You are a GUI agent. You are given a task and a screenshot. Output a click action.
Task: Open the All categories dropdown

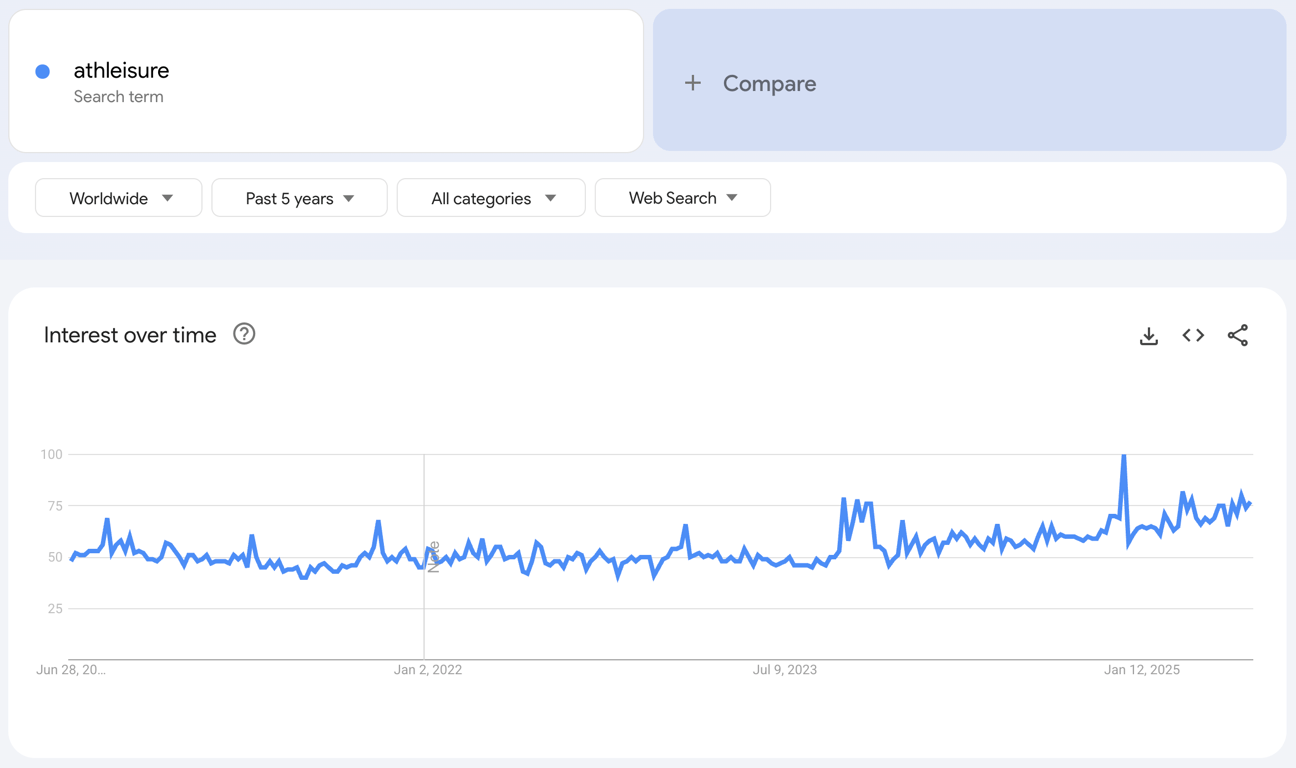point(490,197)
